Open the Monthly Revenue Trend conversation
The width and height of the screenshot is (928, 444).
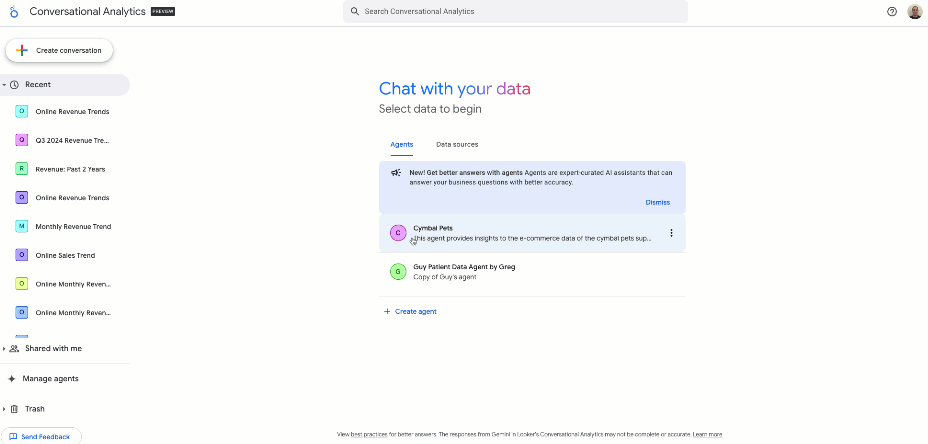[73, 227]
